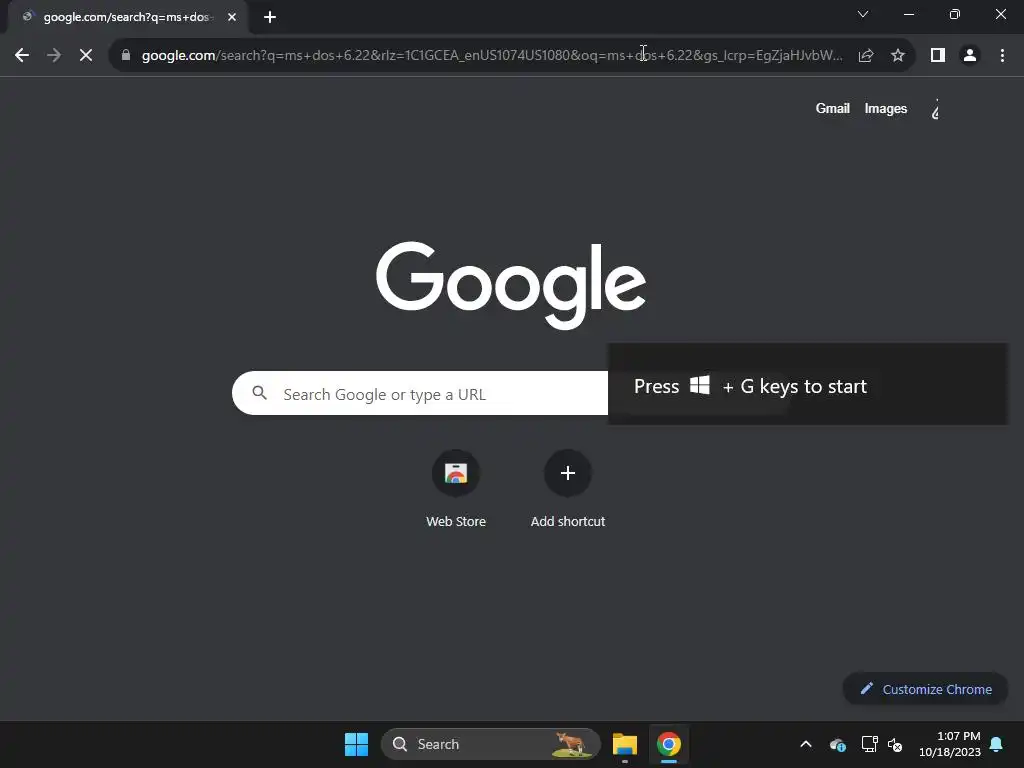Bookmark this tab with star icon
This screenshot has width=1024, height=768.
[898, 56]
